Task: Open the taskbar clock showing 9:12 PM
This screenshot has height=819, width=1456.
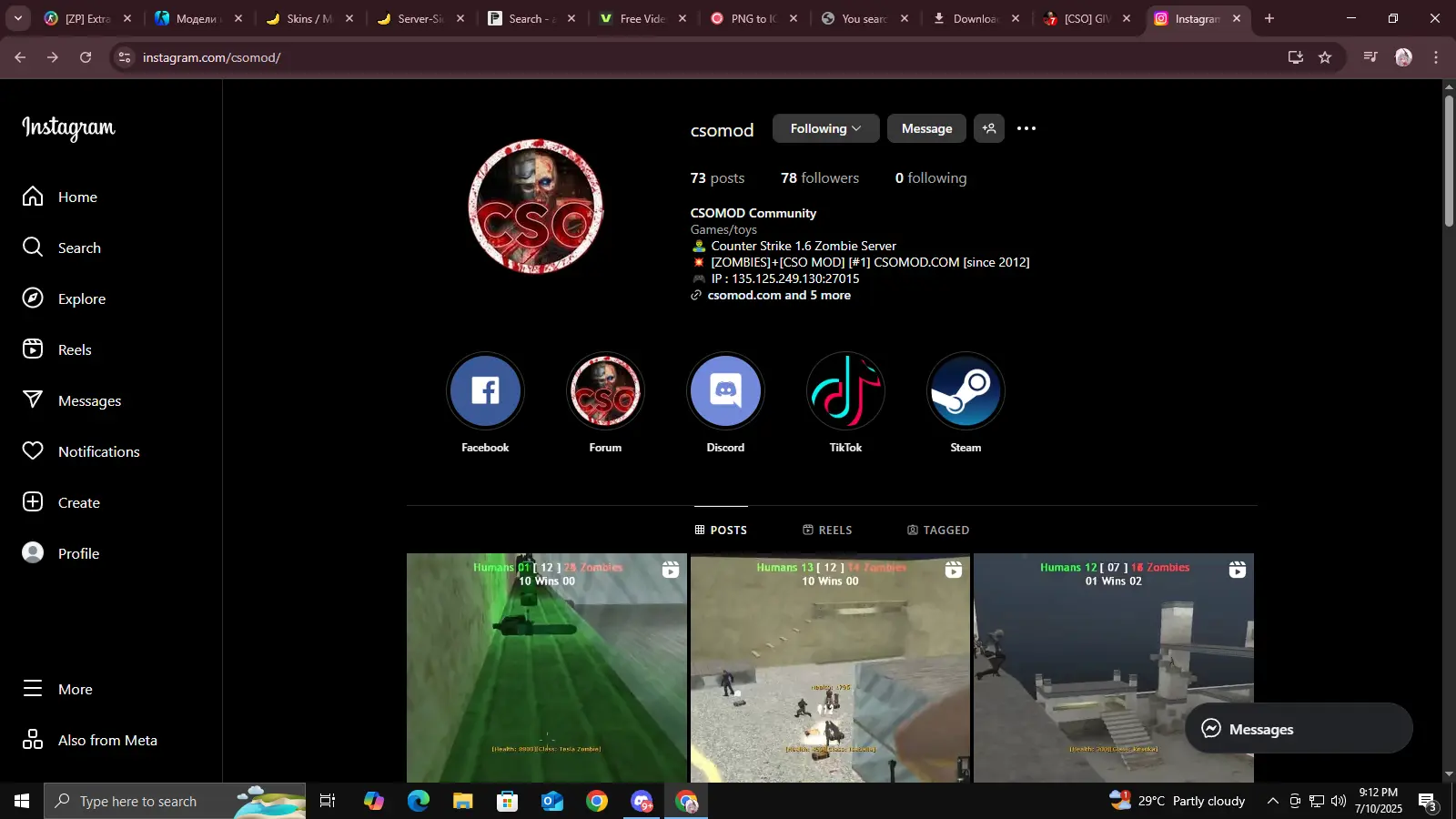Action: coord(1379,801)
